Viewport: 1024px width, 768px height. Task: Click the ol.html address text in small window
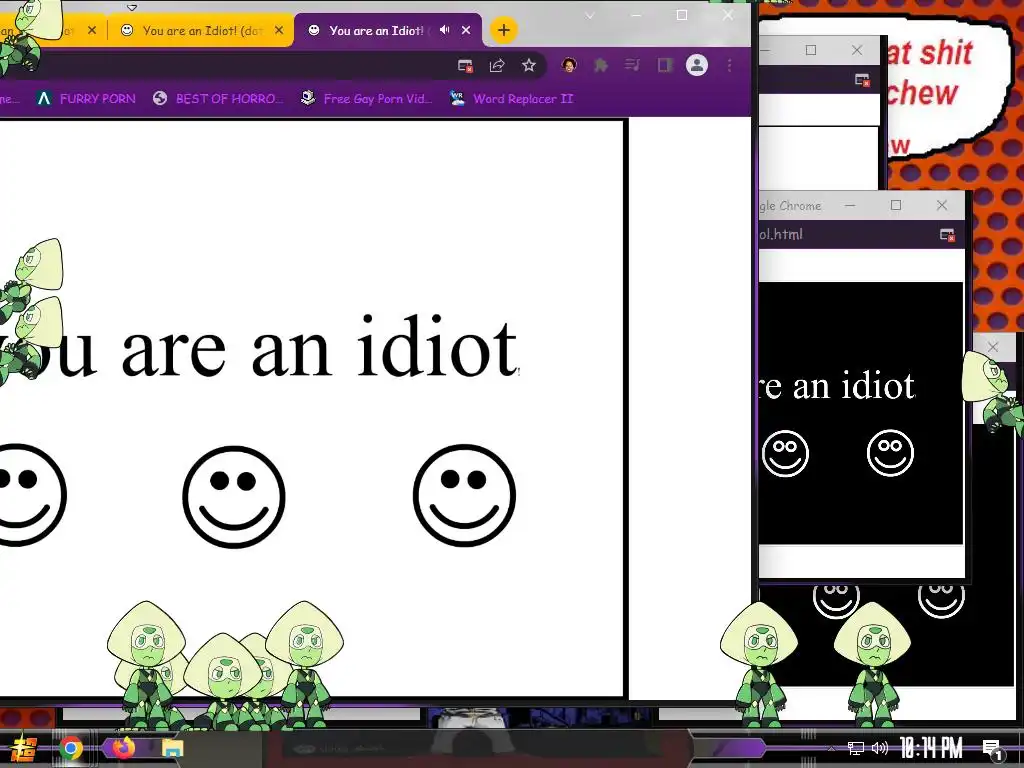[781, 234]
